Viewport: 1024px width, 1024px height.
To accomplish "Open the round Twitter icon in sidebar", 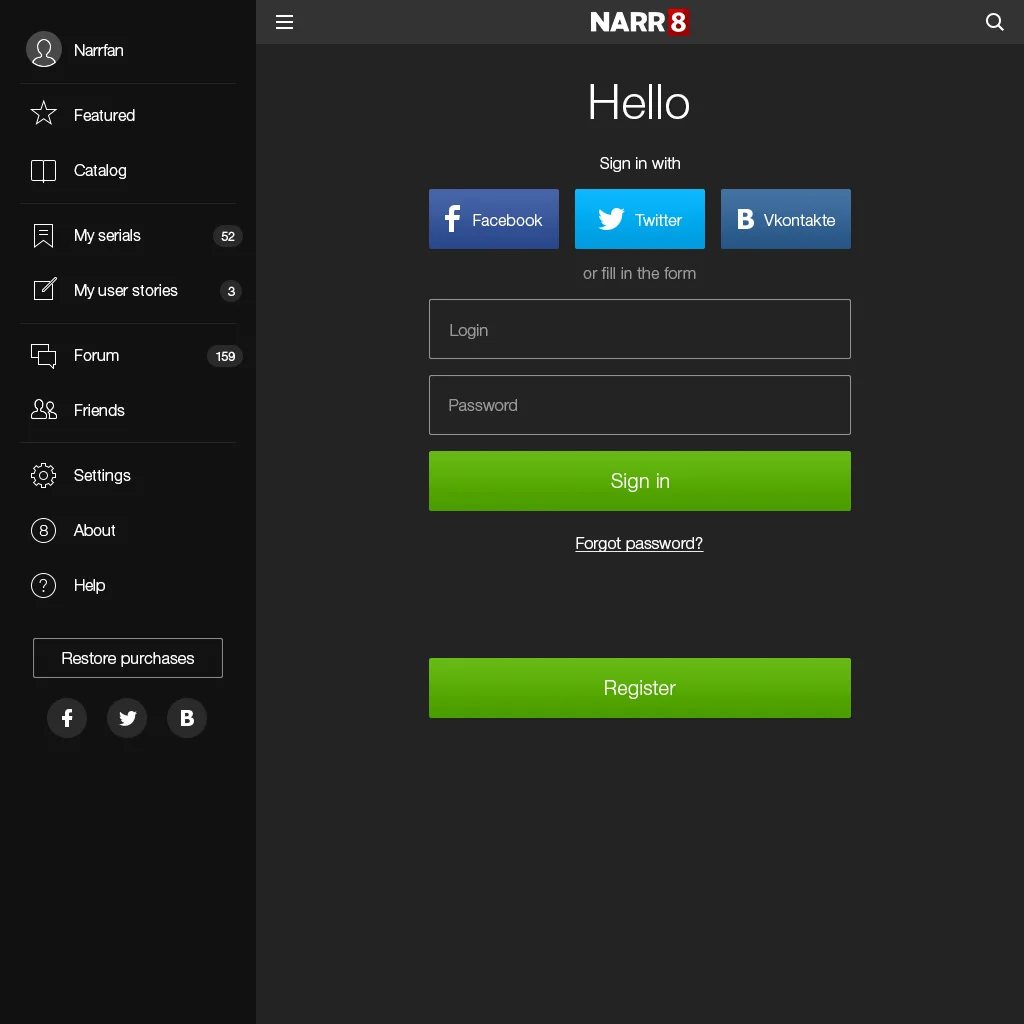I will 127,718.
